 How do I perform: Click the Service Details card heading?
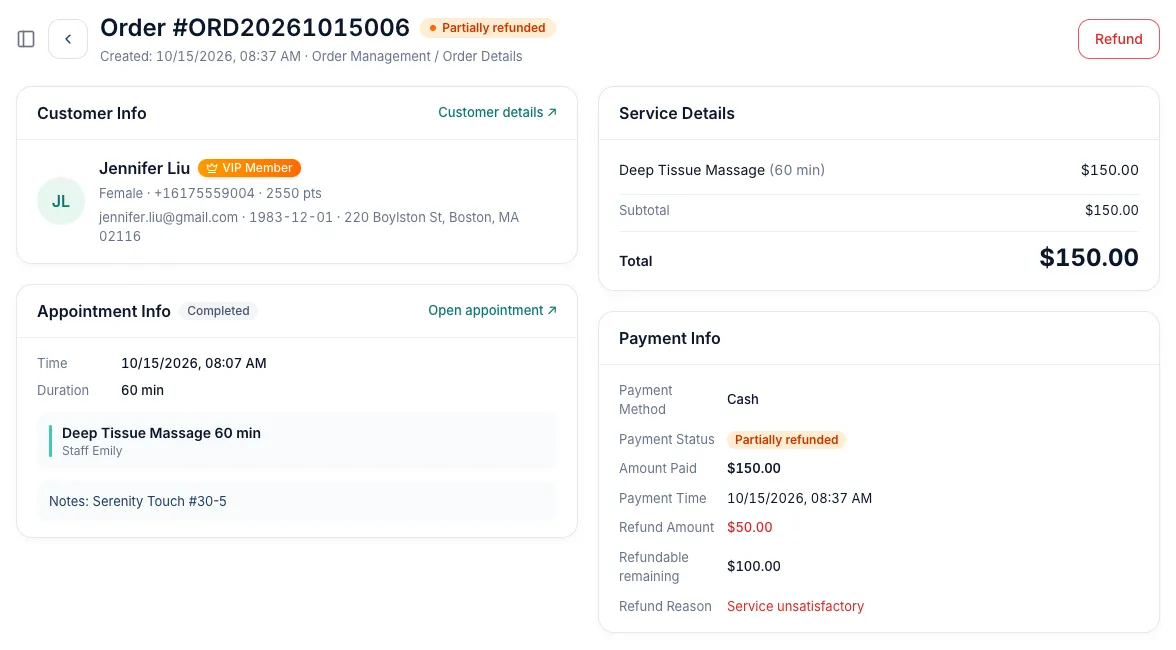tap(676, 113)
